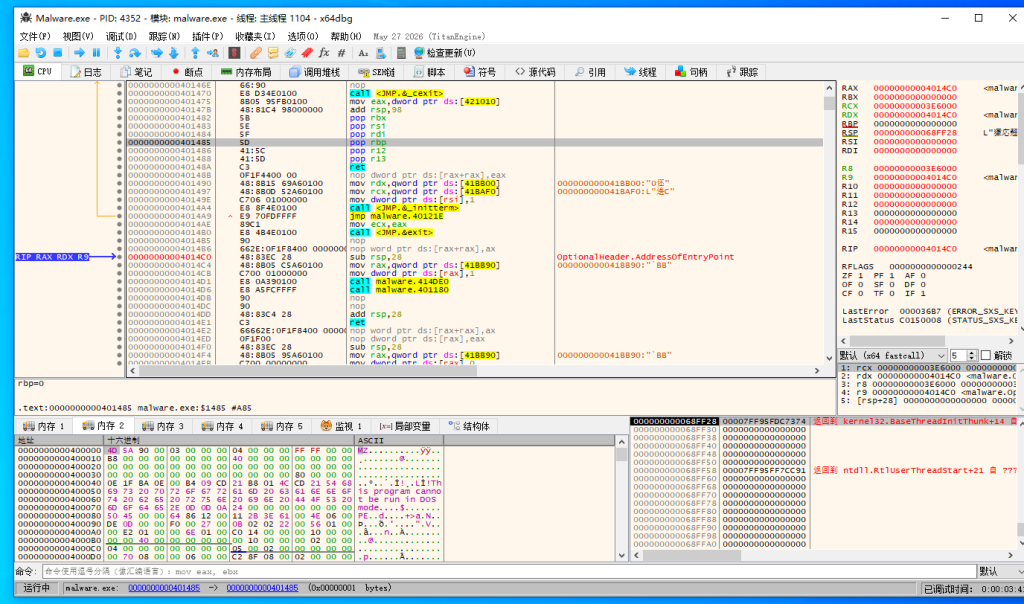Open the Scylla plugin icon
Screen dimensions: 1024x604
(234, 53)
